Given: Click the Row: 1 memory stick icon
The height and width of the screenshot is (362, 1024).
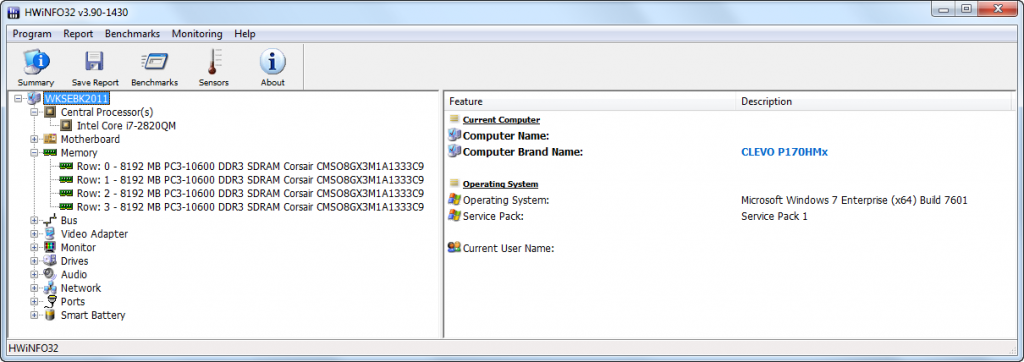Looking at the screenshot, I should [x=66, y=180].
